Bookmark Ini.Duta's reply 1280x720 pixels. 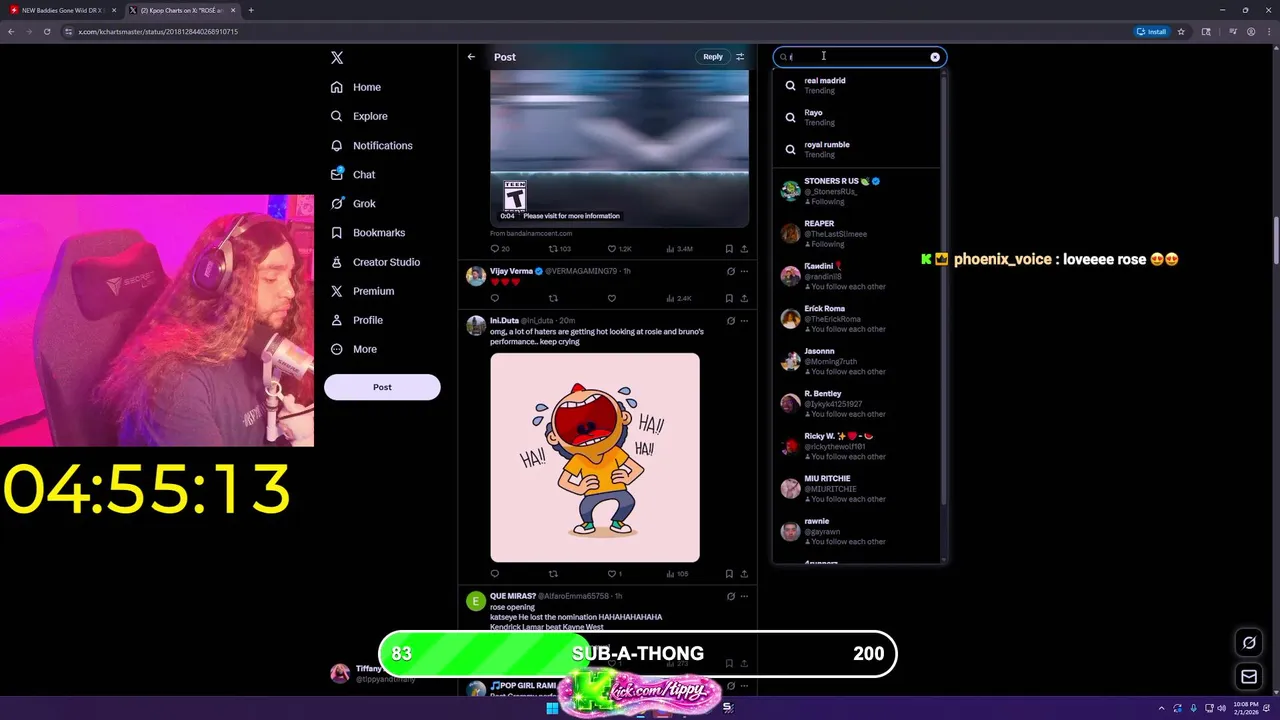tap(729, 574)
